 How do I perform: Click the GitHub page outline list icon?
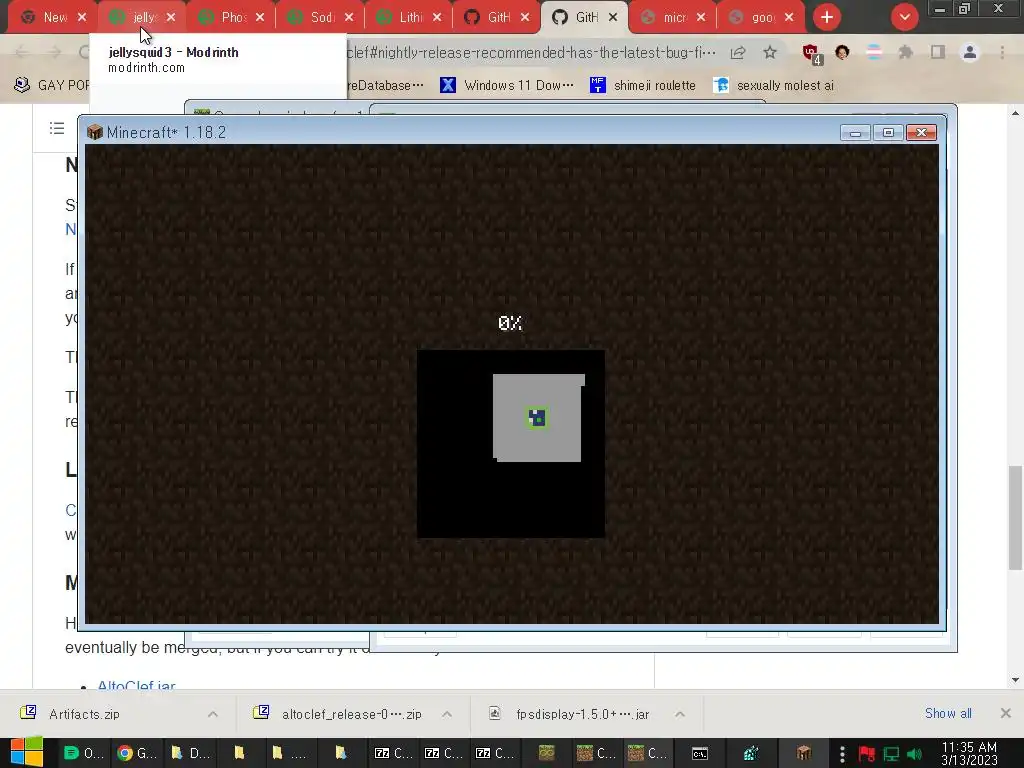click(x=57, y=128)
